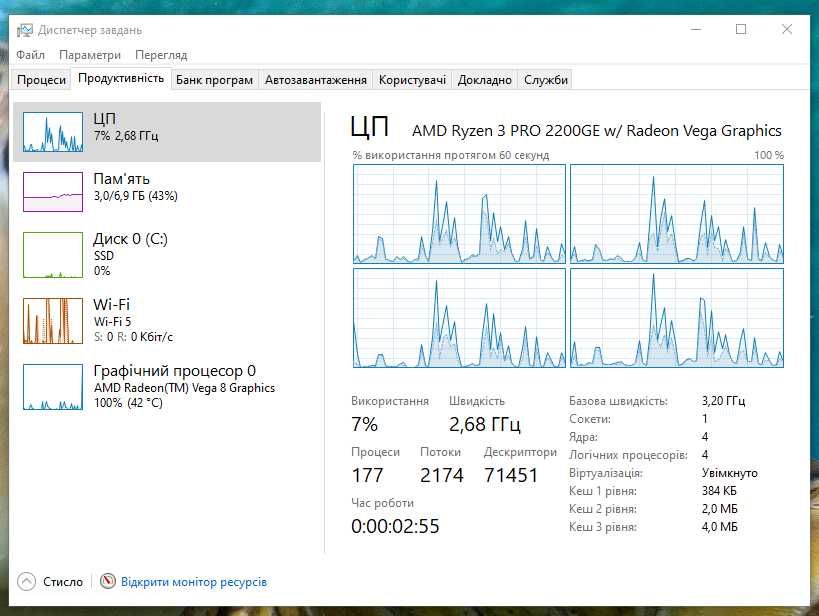Click the top-left CPU core graph

[x=459, y=214]
